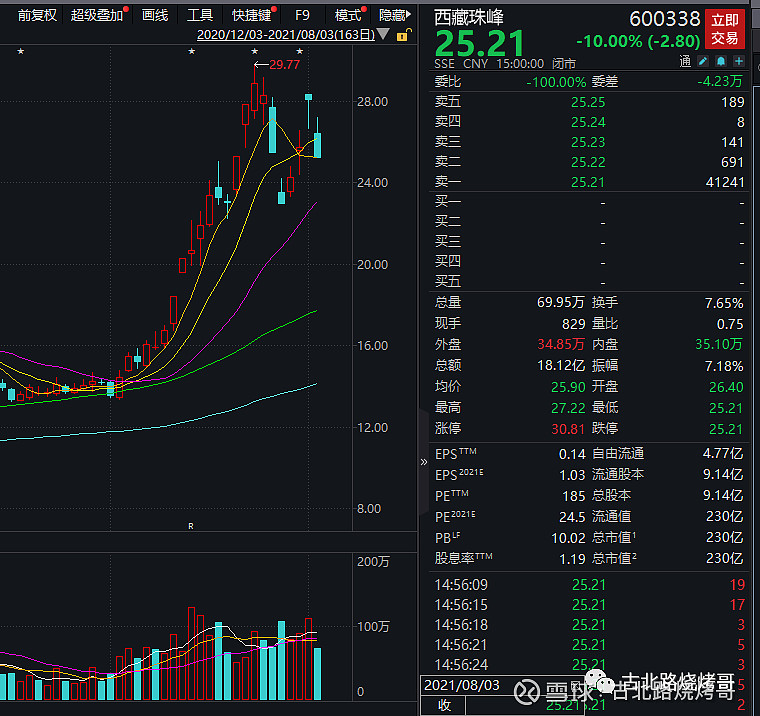
Task: Select stock name 西藏珠峰
Action: tap(469, 17)
